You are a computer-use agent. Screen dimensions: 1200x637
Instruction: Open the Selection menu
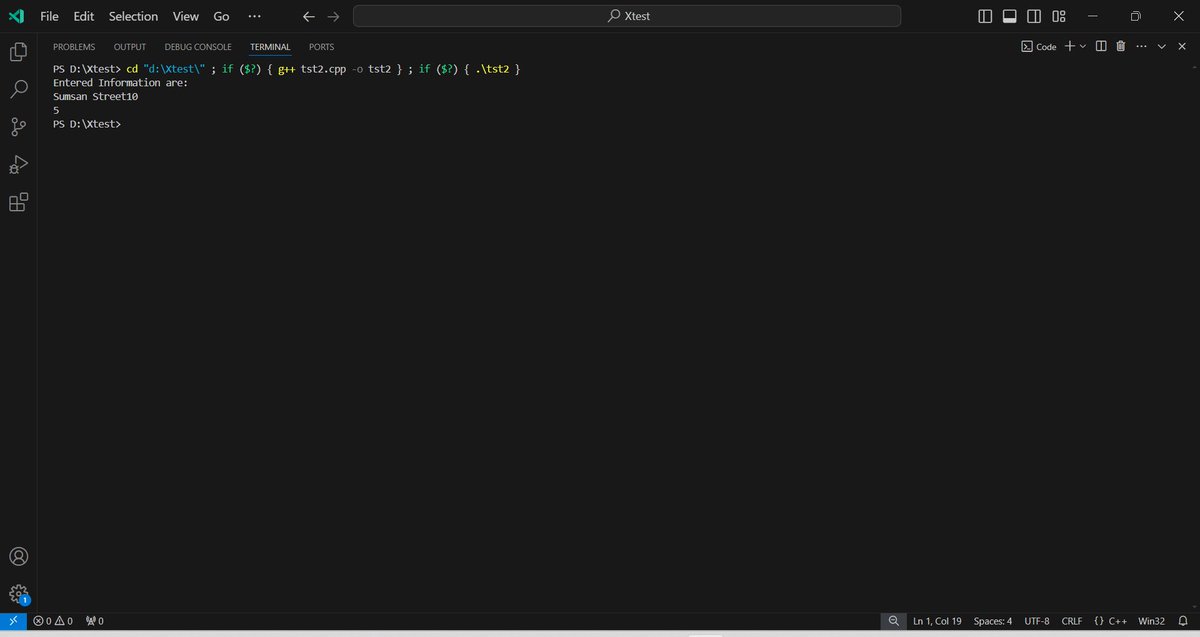(x=133, y=16)
